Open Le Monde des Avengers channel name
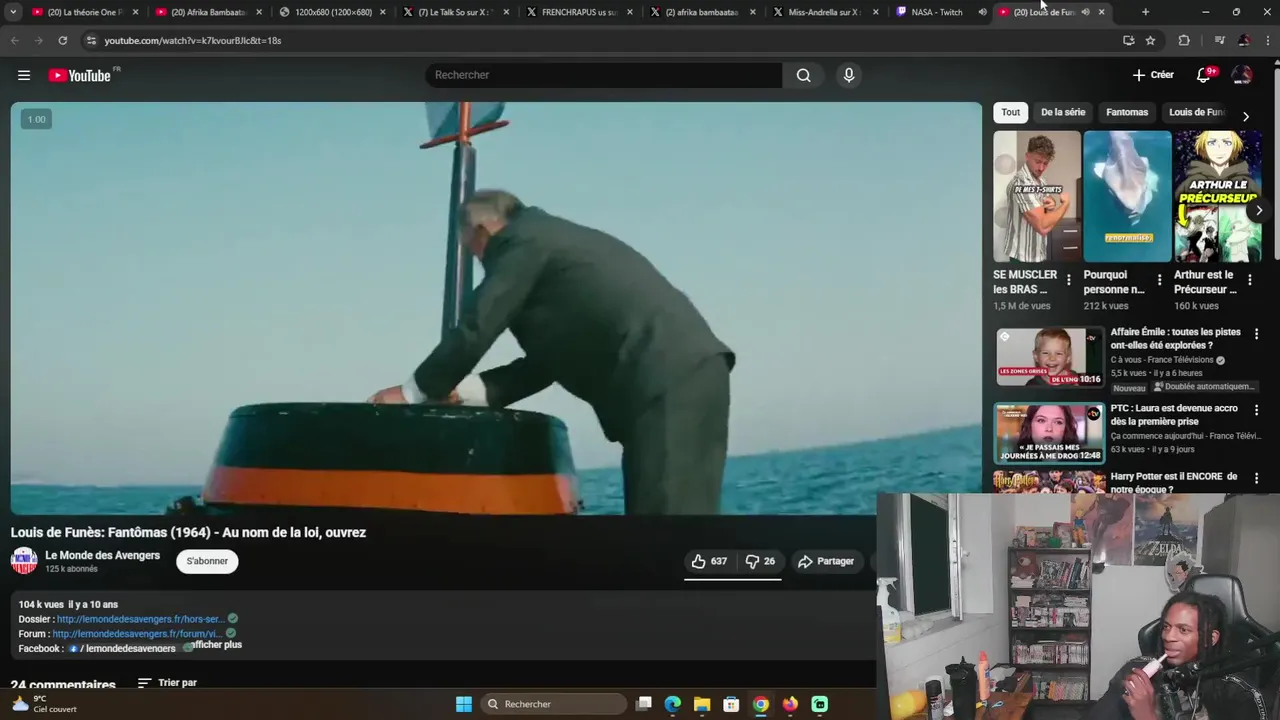 102,555
